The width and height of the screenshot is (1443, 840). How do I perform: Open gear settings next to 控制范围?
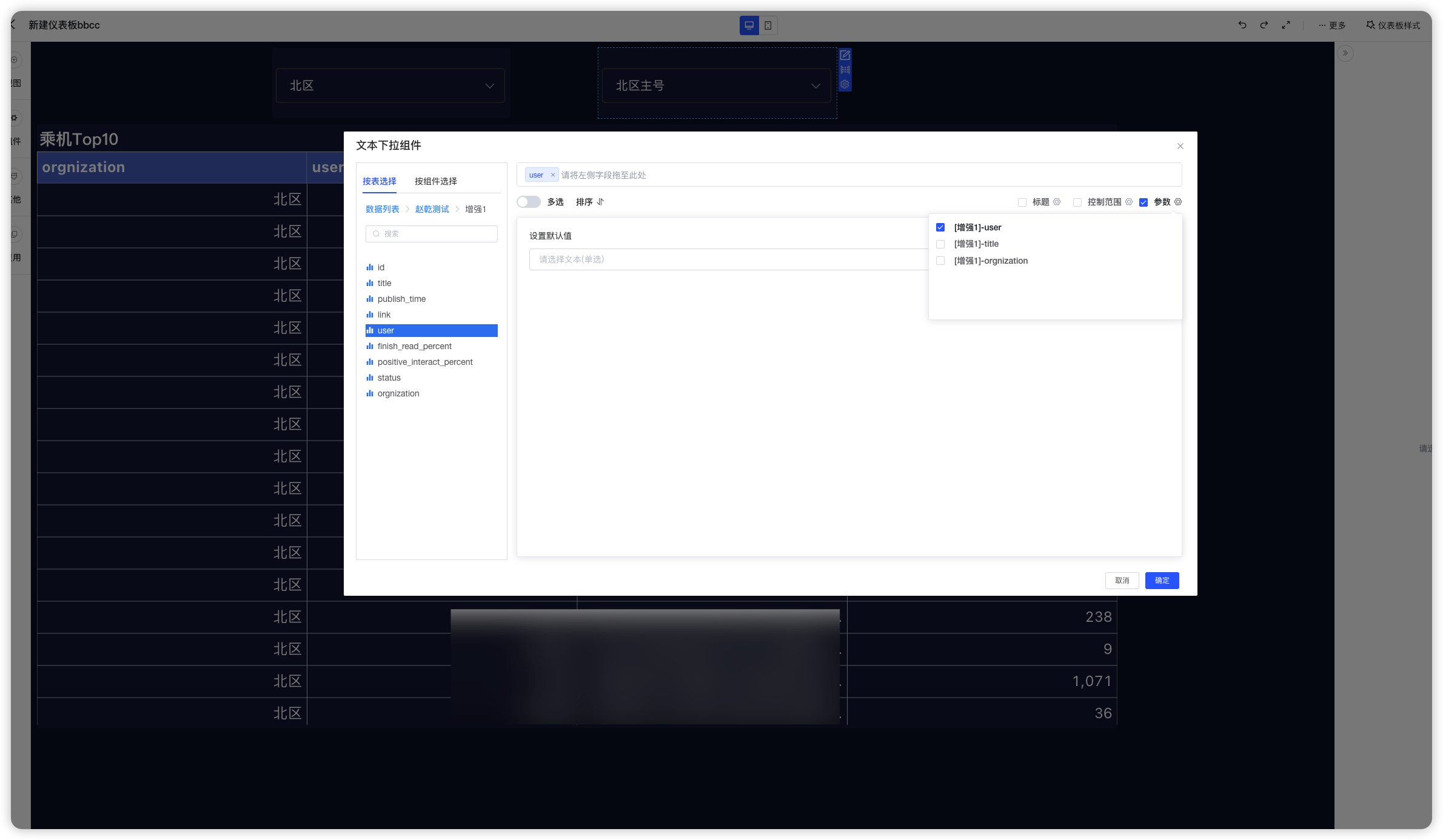click(1129, 202)
